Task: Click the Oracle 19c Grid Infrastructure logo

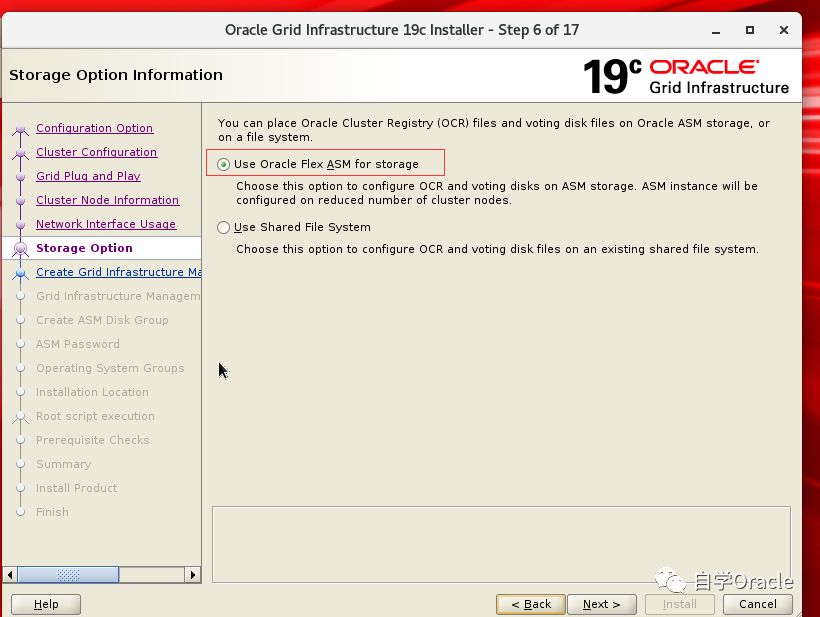Action: (x=686, y=76)
